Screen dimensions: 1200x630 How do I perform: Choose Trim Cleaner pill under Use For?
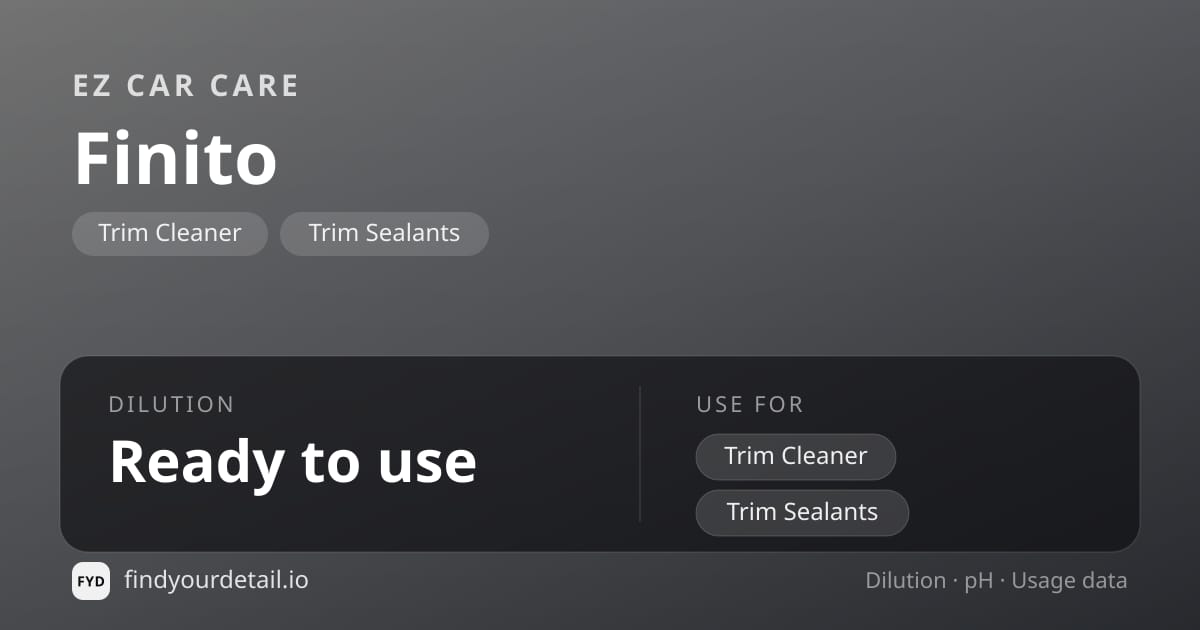click(796, 456)
